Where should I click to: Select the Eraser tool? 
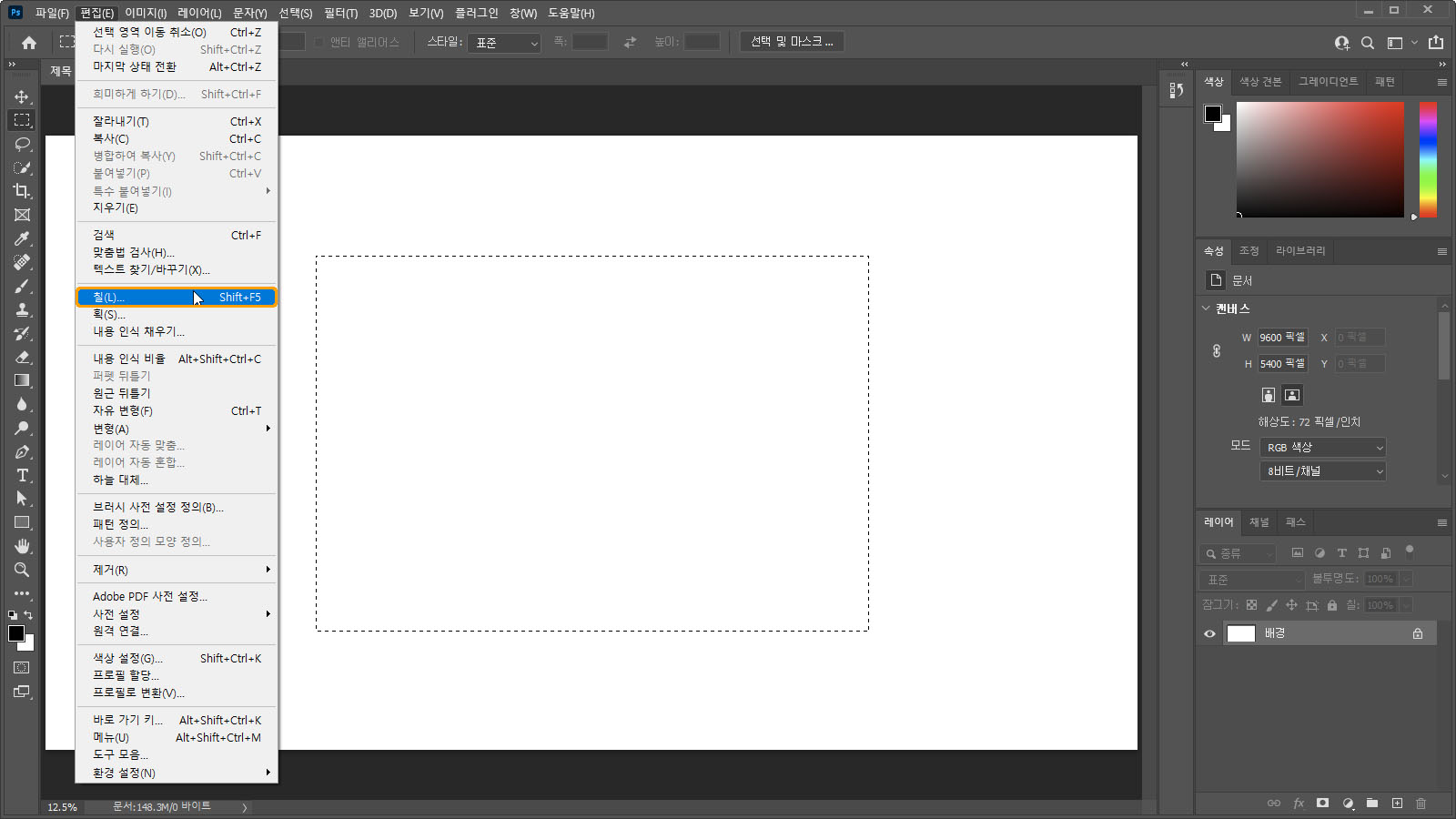pyautogui.click(x=22, y=357)
